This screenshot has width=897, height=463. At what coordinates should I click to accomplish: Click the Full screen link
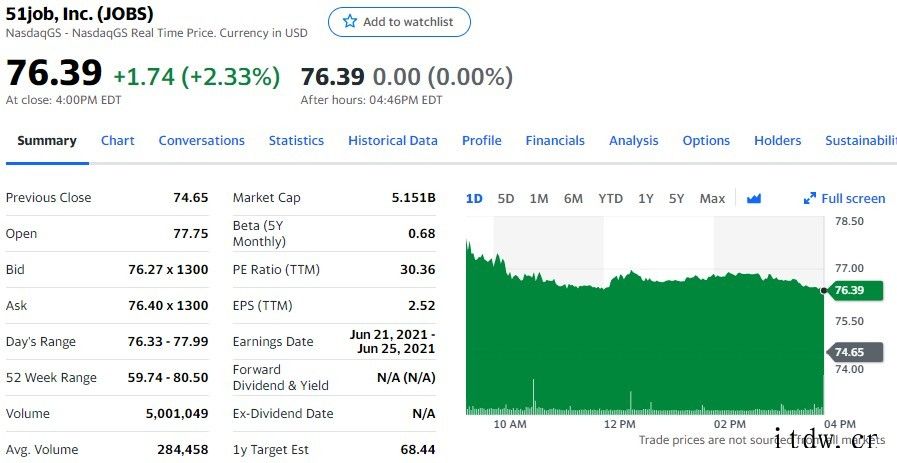click(x=853, y=198)
